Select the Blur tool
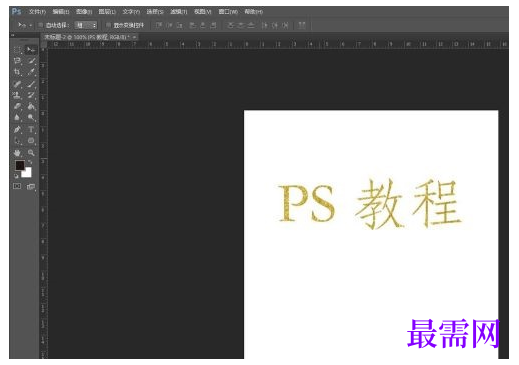519x365 pixels. coord(17,117)
